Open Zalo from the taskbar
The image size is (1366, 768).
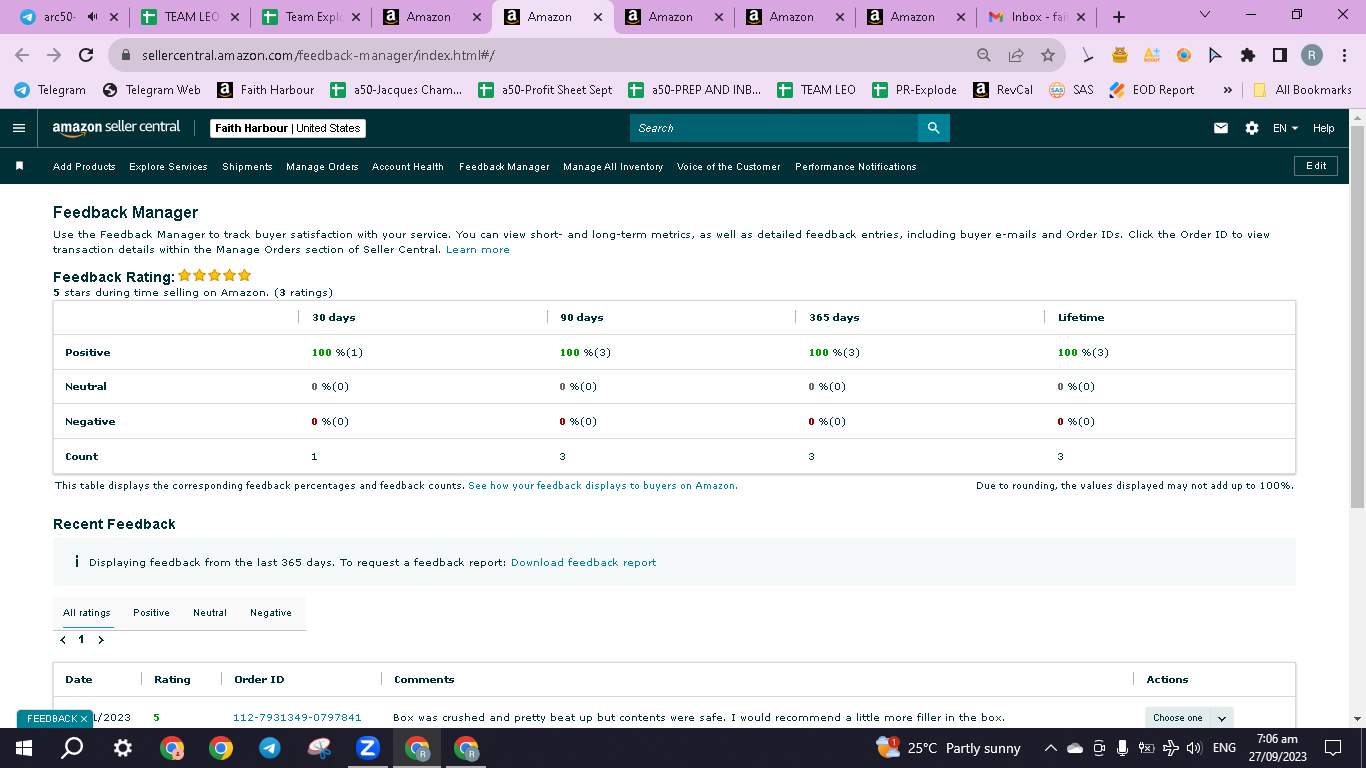(x=367, y=748)
